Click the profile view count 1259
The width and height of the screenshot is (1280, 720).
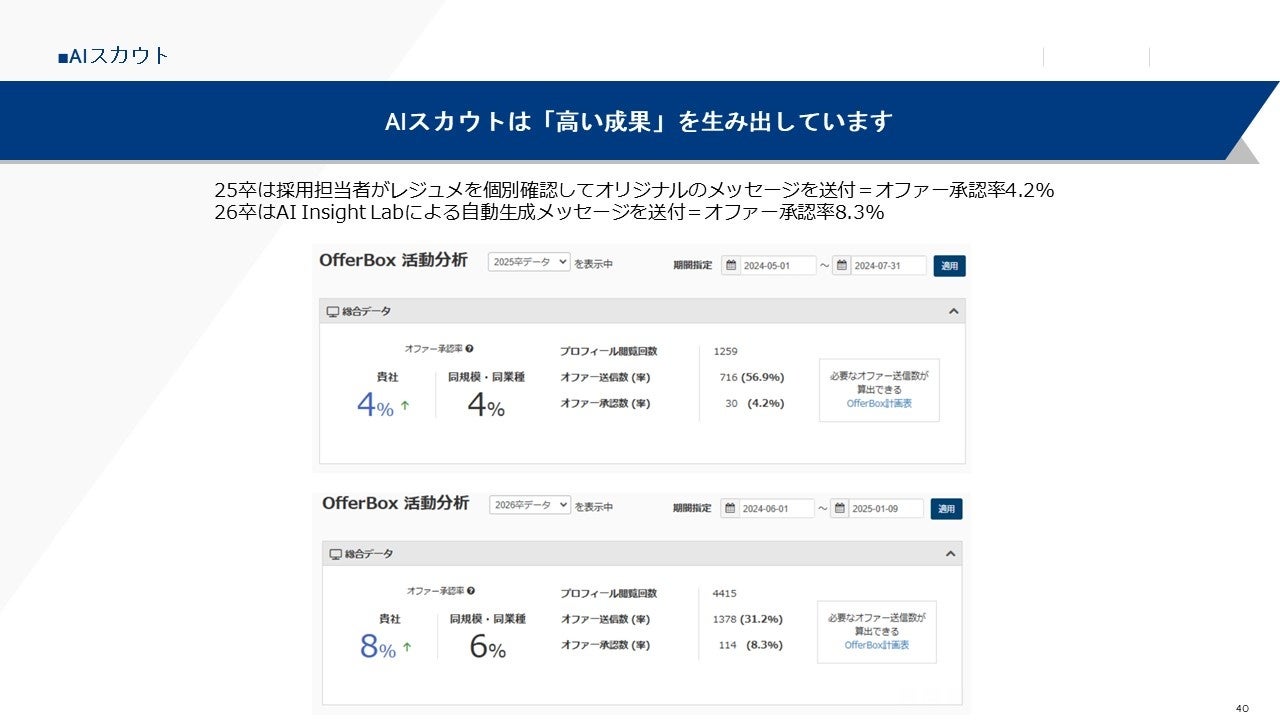(x=725, y=352)
